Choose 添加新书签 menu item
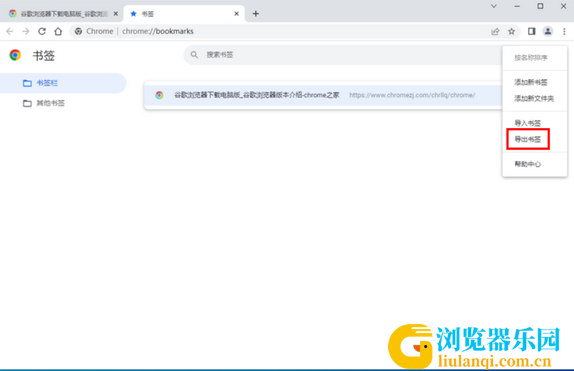574x371 pixels. tap(534, 82)
